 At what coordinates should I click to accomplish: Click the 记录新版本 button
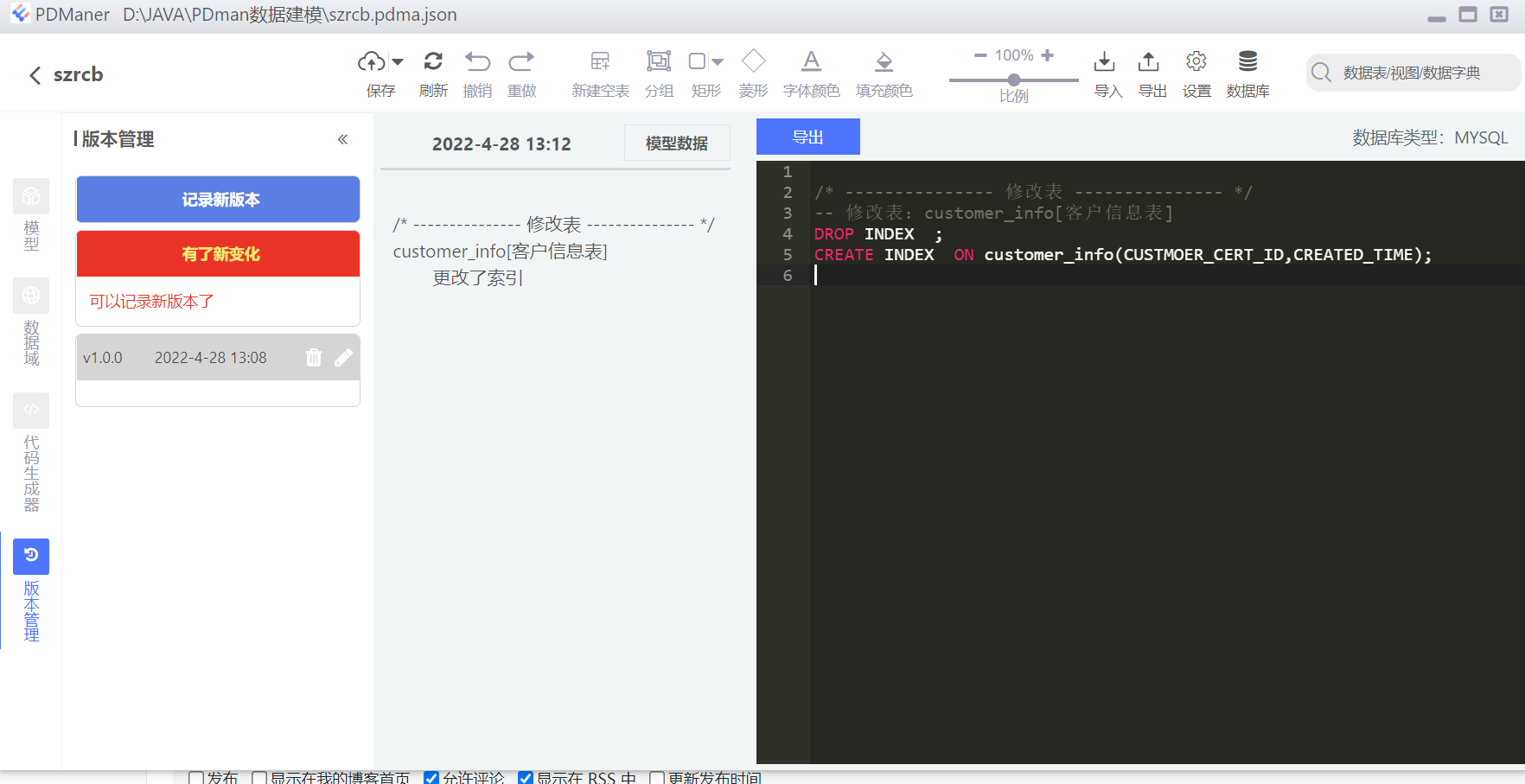(218, 200)
